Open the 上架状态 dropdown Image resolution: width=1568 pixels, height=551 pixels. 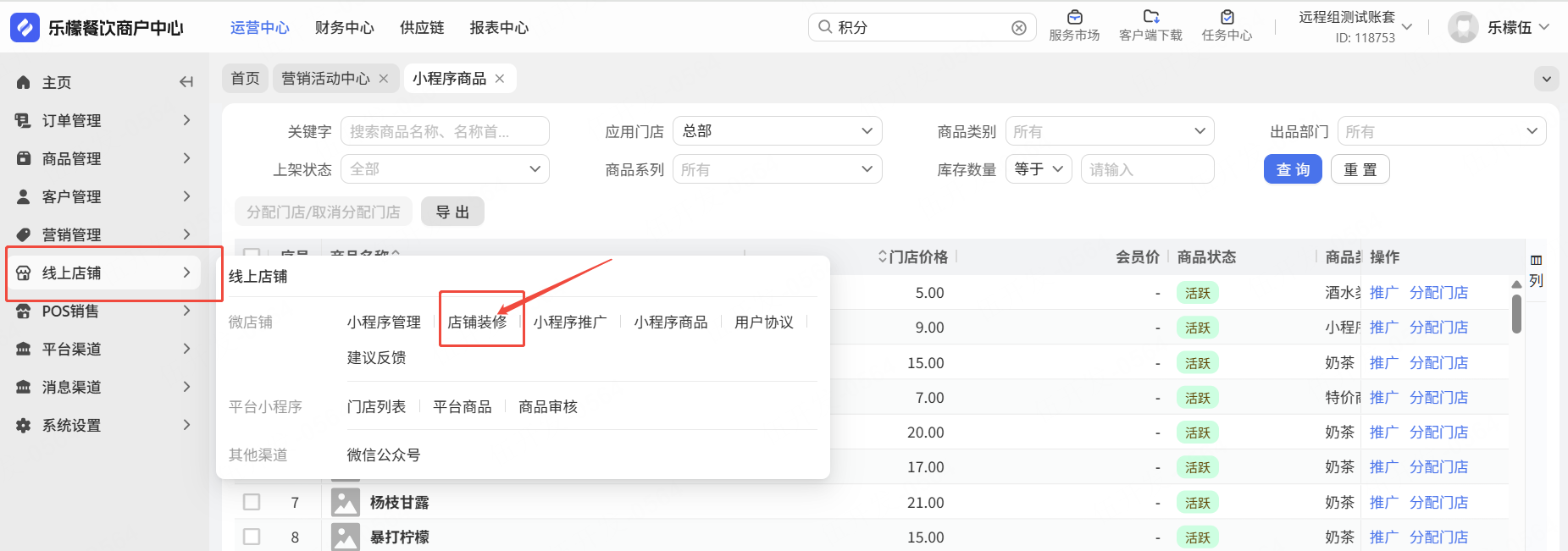tap(445, 169)
